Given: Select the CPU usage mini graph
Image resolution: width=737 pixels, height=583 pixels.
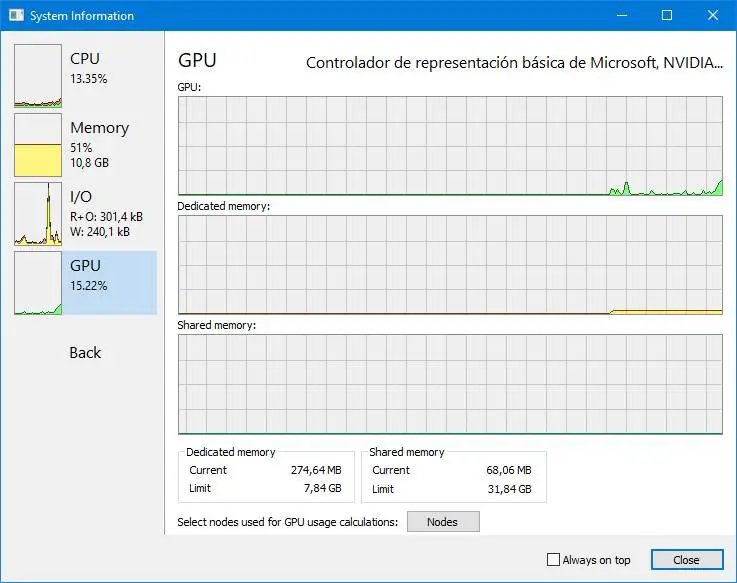Looking at the screenshot, I should pos(38,75).
